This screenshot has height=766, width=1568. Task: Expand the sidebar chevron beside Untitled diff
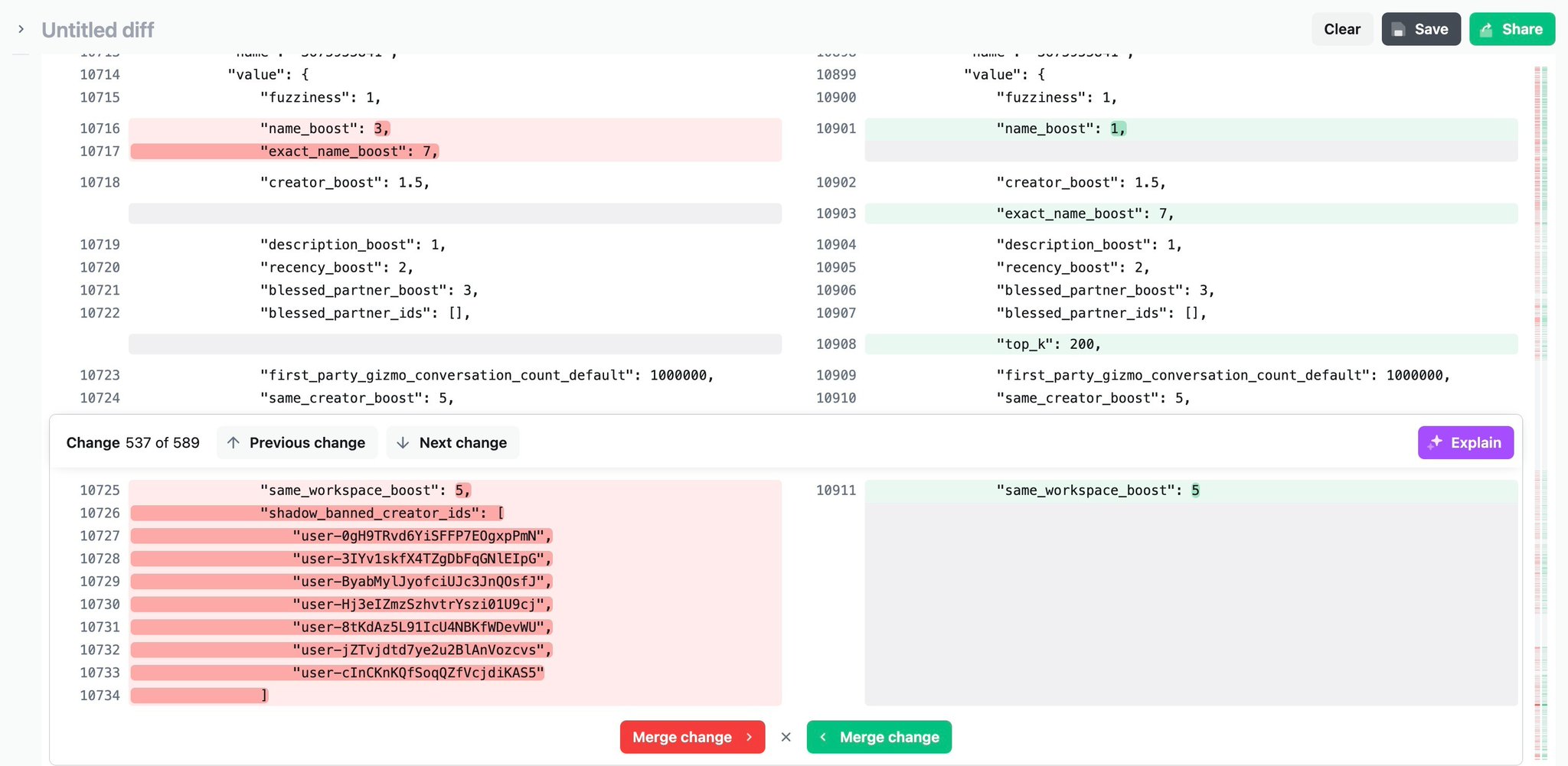(x=21, y=29)
